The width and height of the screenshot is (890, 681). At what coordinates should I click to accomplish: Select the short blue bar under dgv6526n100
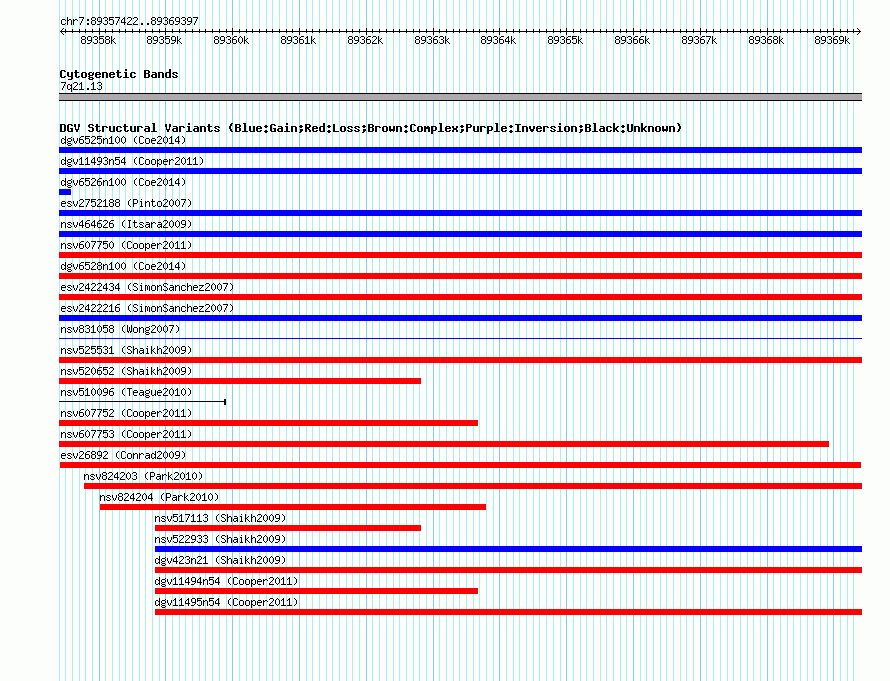pos(65,192)
